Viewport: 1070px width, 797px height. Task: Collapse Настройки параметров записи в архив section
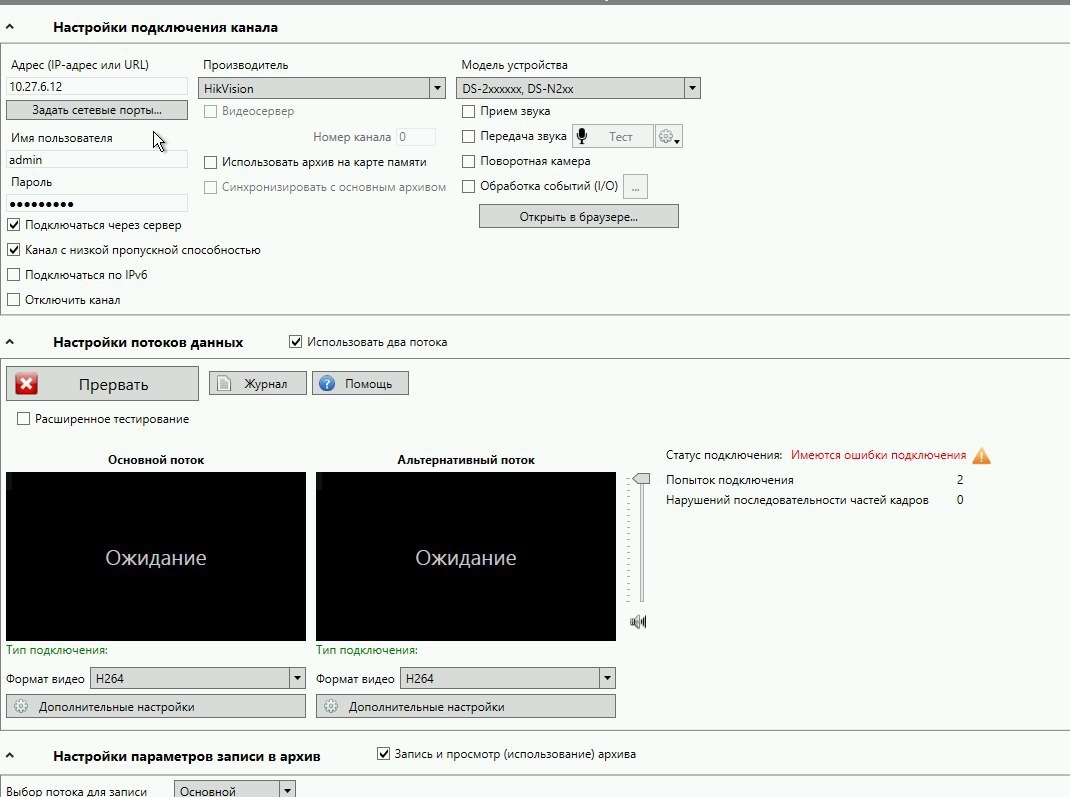(x=10, y=755)
